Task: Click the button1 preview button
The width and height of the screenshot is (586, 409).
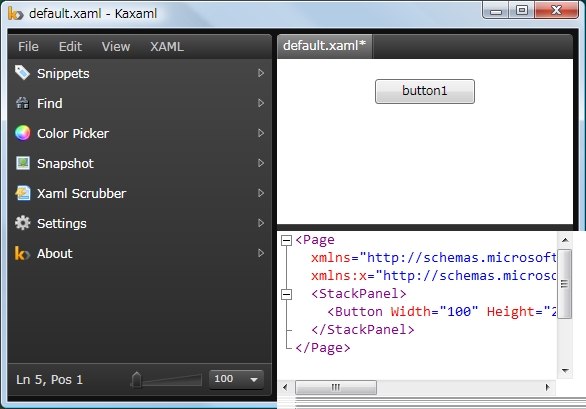Action: 425,91
